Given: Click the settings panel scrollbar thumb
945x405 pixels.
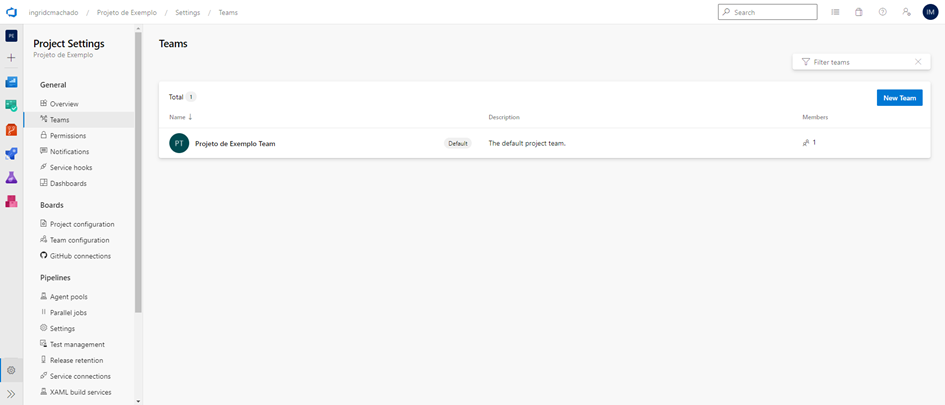Looking at the screenshot, I should tap(138, 172).
